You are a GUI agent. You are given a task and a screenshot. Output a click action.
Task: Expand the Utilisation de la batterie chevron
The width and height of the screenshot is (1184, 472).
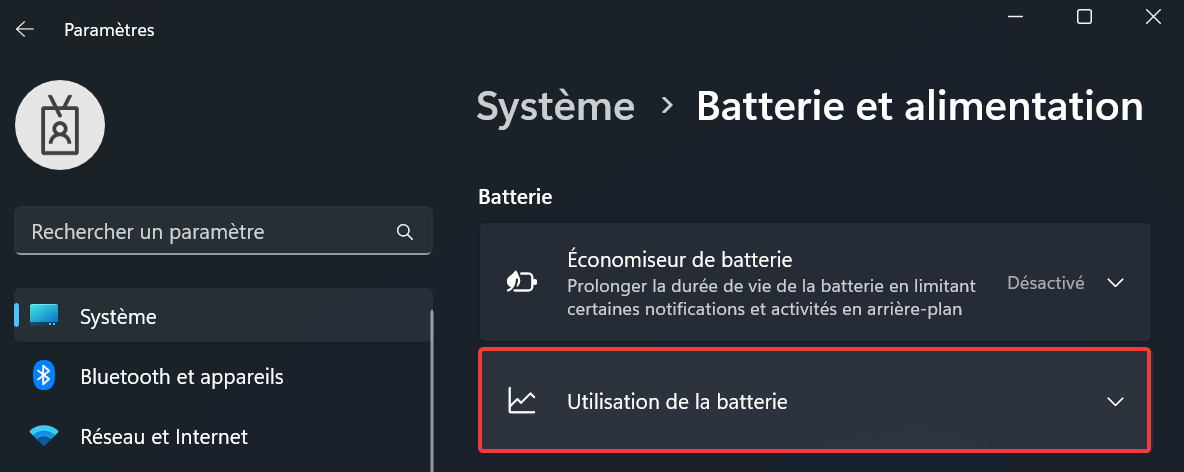[x=1115, y=402]
